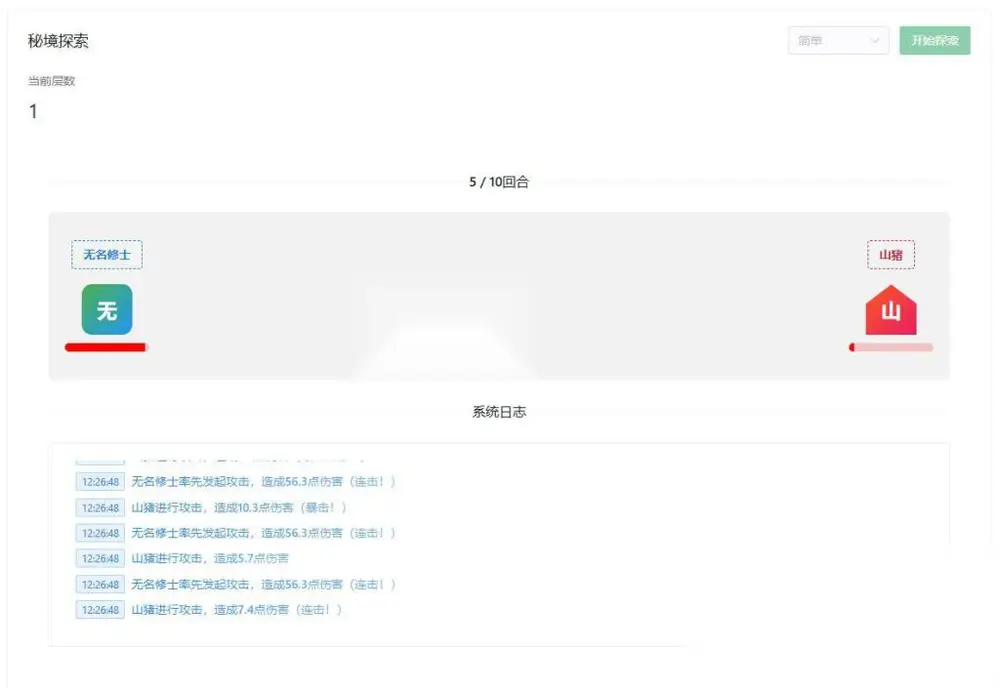The image size is (1000, 688).
Task: Click timestamp tag beside the 7.4点伤害 log entry
Action: coord(99,610)
